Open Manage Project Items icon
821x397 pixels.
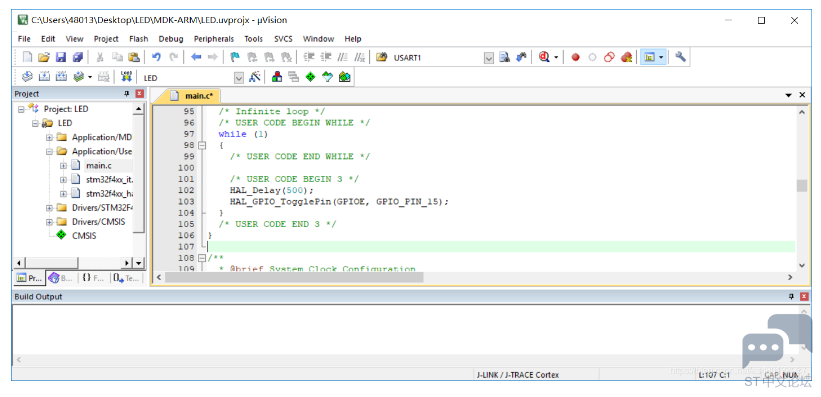pyautogui.click(x=277, y=77)
